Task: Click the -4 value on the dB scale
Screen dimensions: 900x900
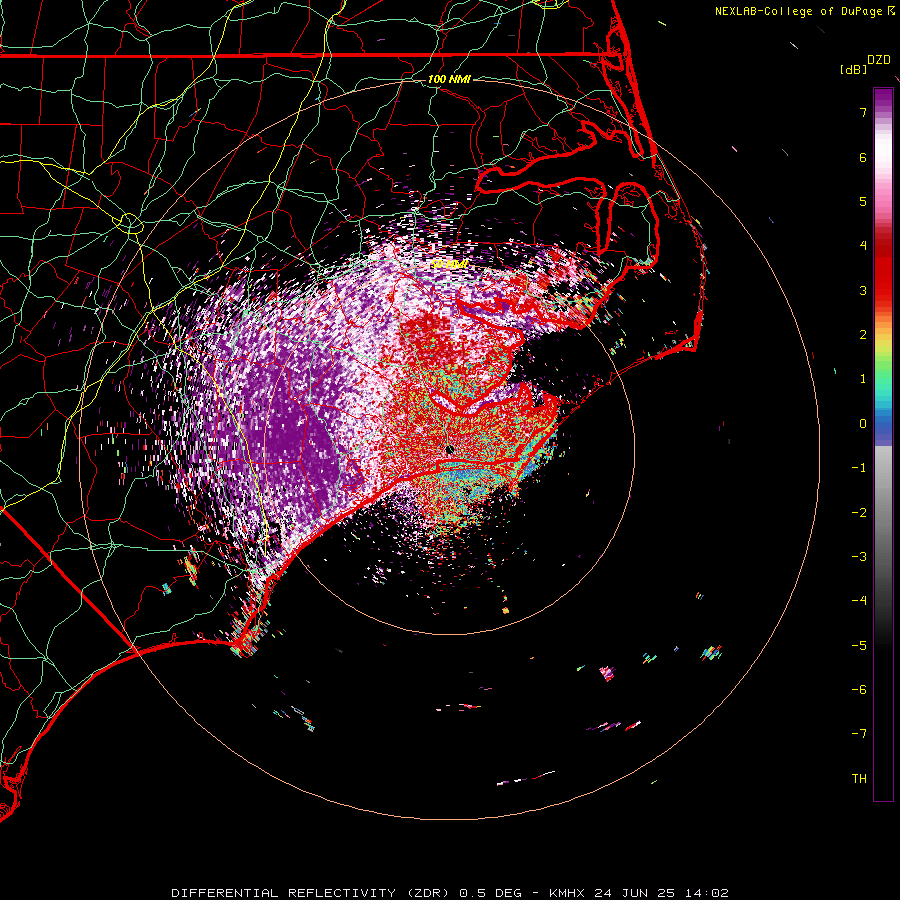Action: coord(859,600)
